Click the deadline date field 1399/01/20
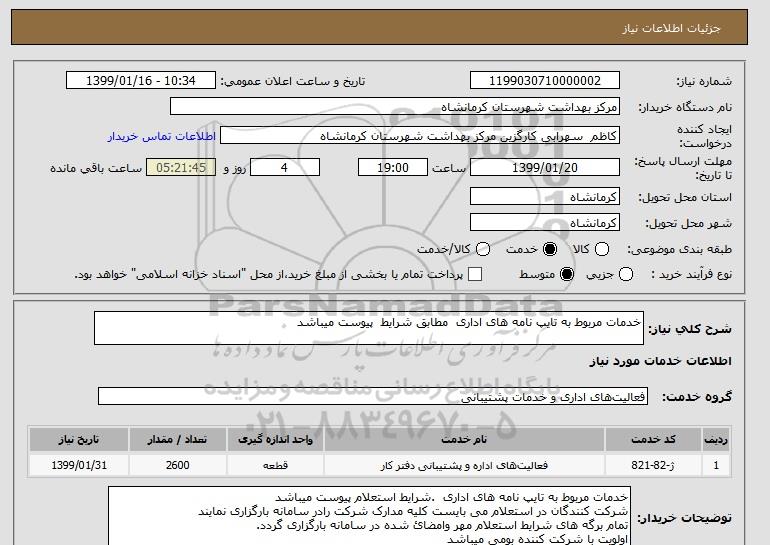 coord(545,167)
